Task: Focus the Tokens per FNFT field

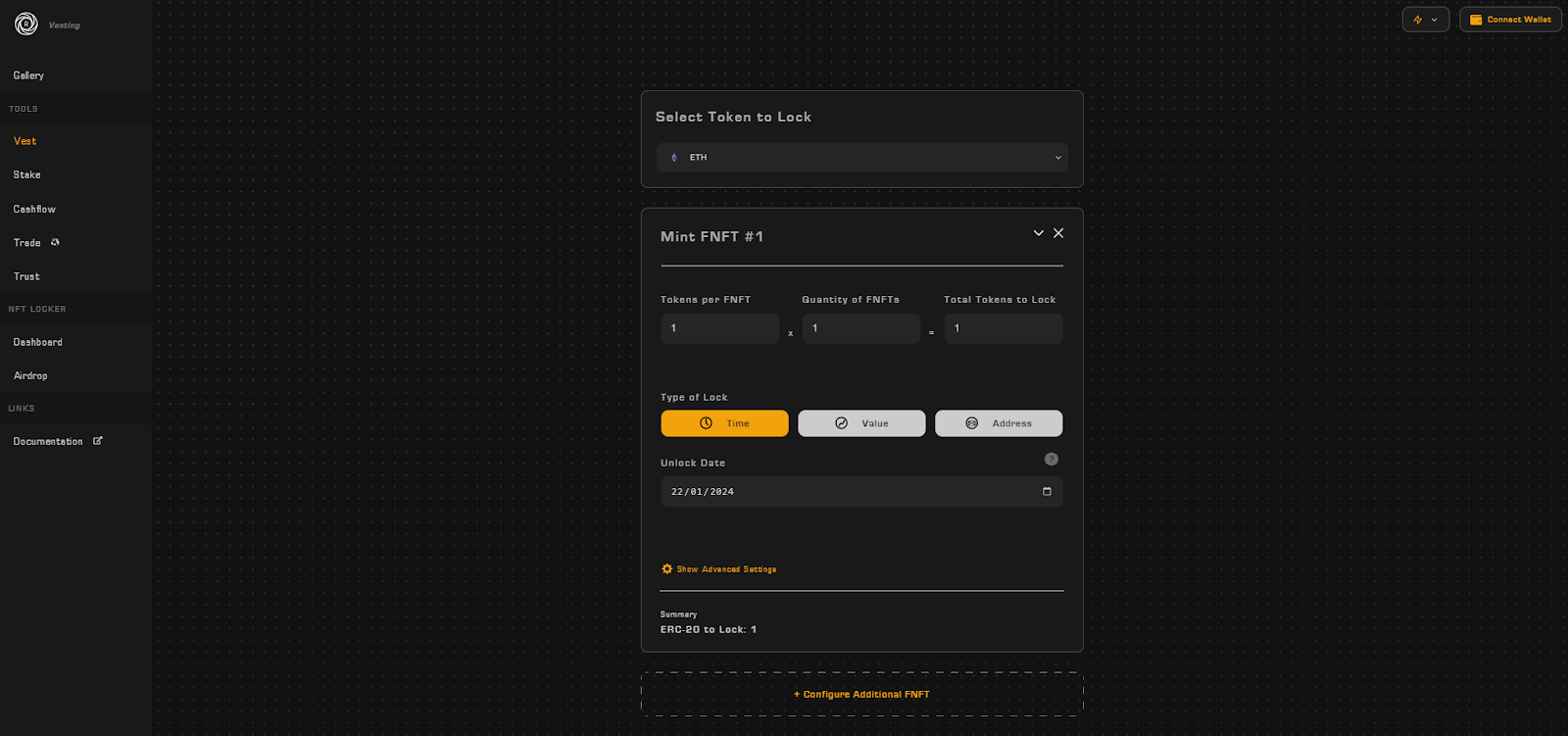Action: point(720,328)
